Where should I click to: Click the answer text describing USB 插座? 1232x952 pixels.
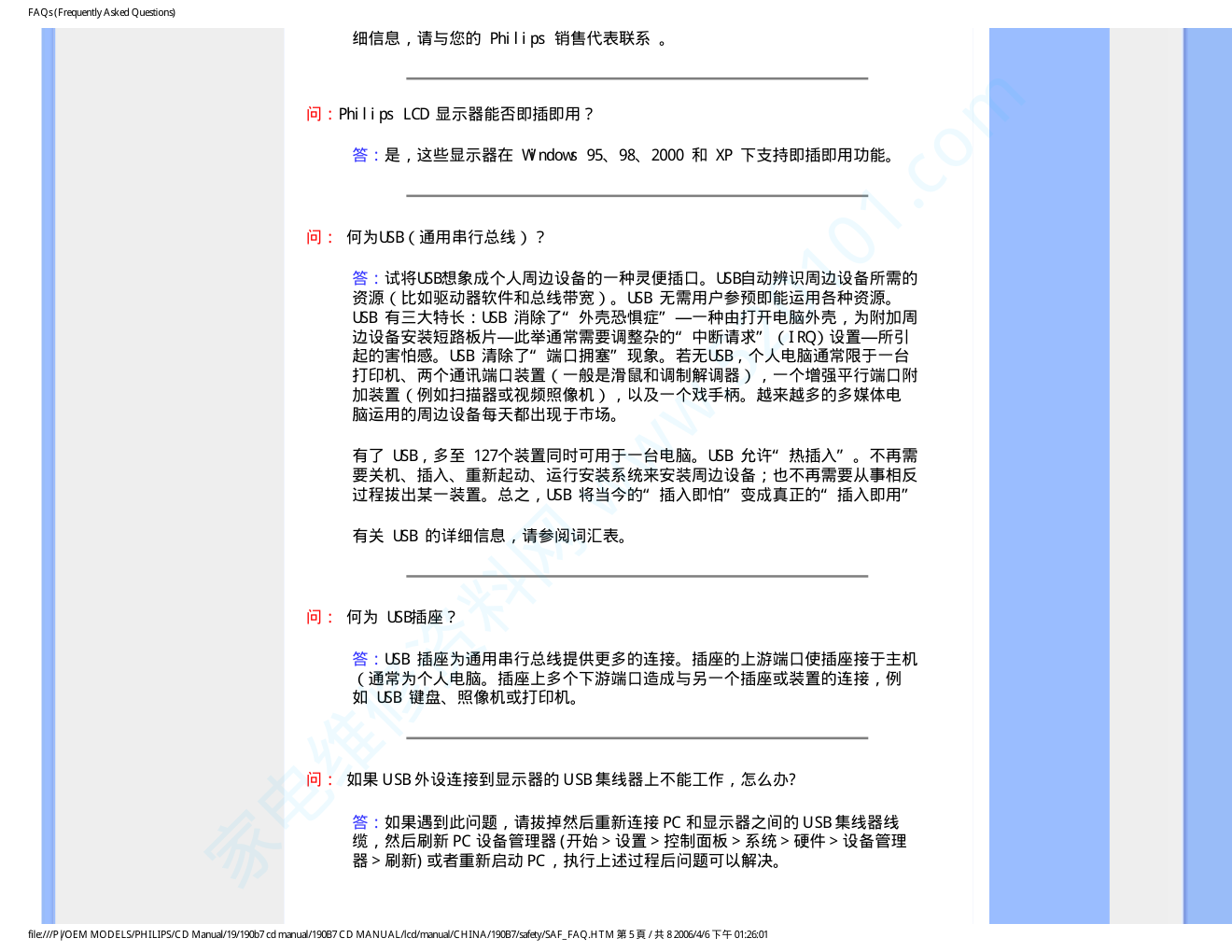[x=635, y=679]
